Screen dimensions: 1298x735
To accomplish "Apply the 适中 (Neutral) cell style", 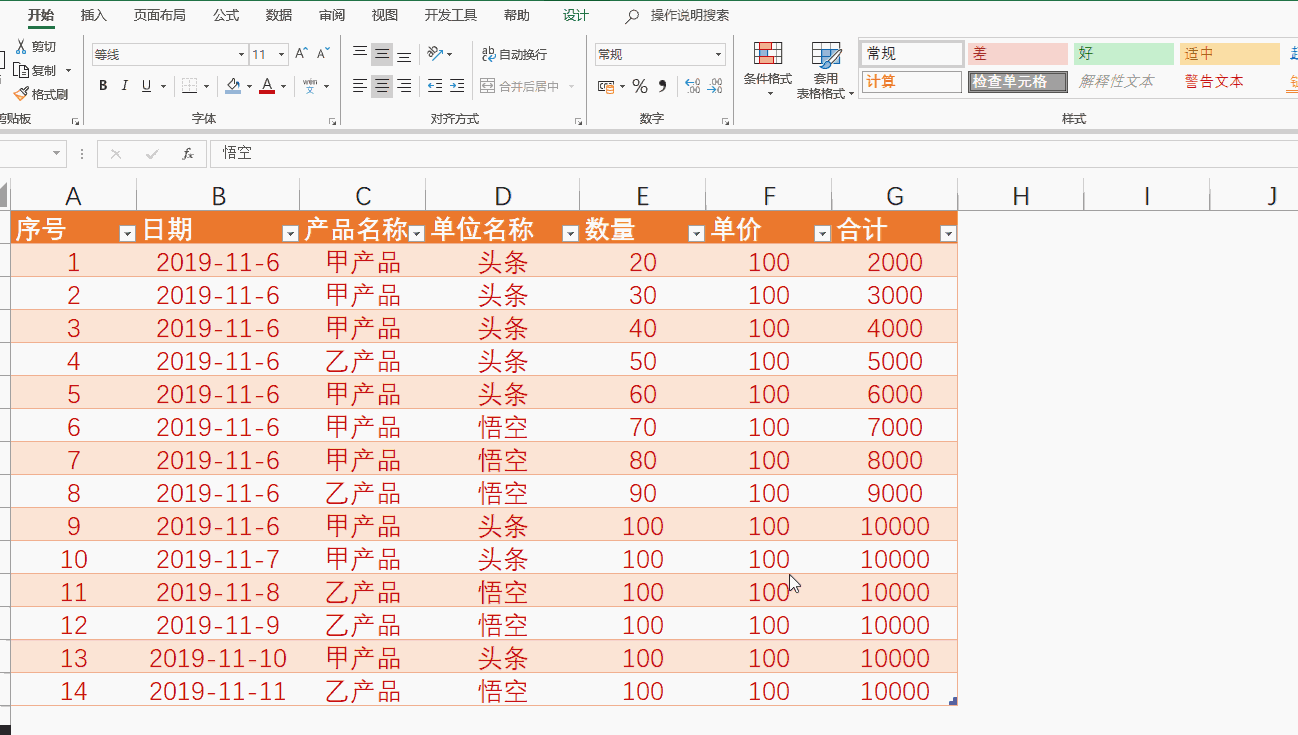I will coord(1230,54).
